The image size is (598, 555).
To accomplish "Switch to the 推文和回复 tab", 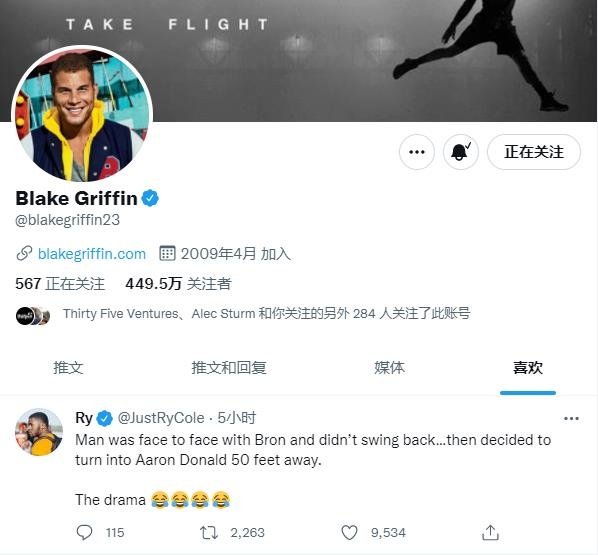I will 229,368.
